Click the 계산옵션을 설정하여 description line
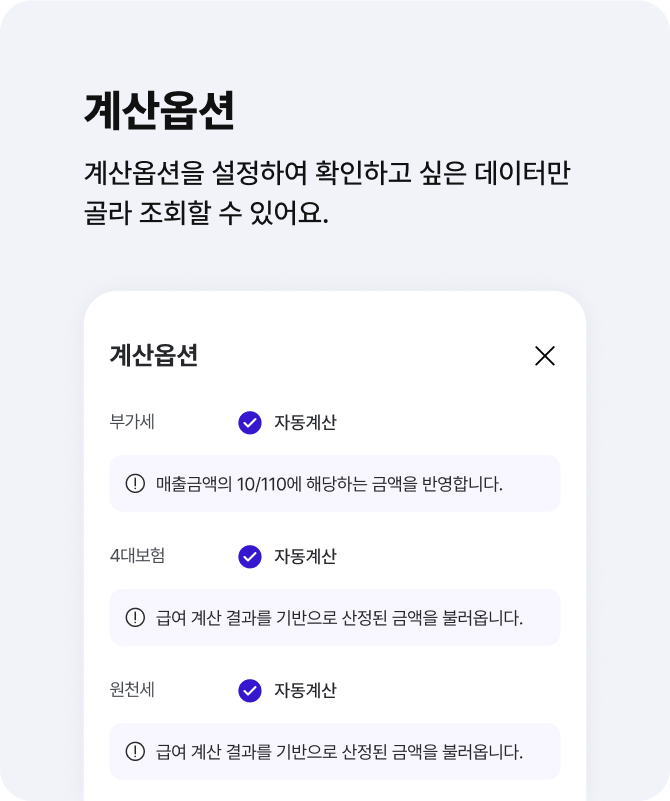 327,171
